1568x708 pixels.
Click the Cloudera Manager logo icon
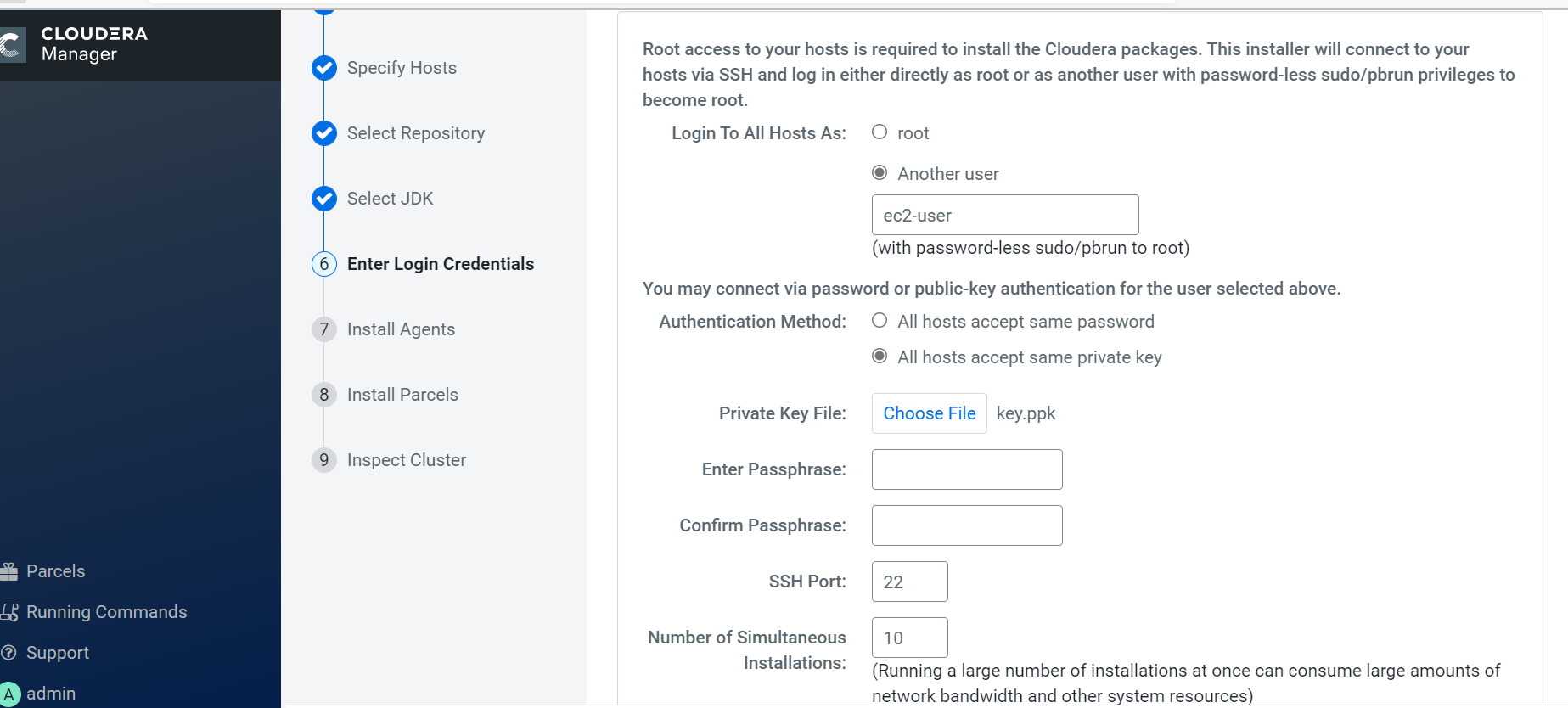(10, 44)
